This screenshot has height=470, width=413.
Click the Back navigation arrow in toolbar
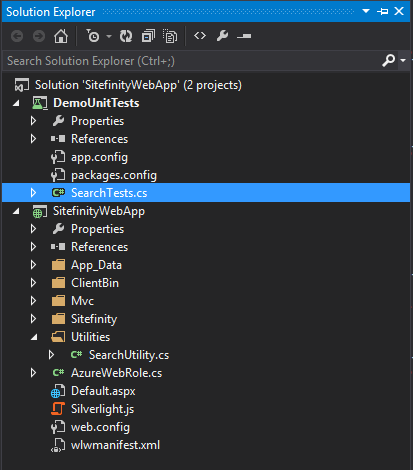click(17, 36)
